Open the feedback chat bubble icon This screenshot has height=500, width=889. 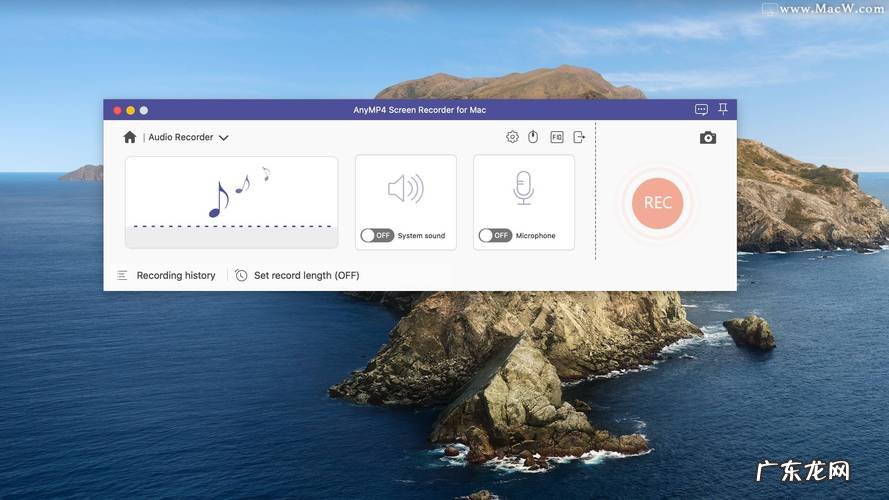point(701,109)
